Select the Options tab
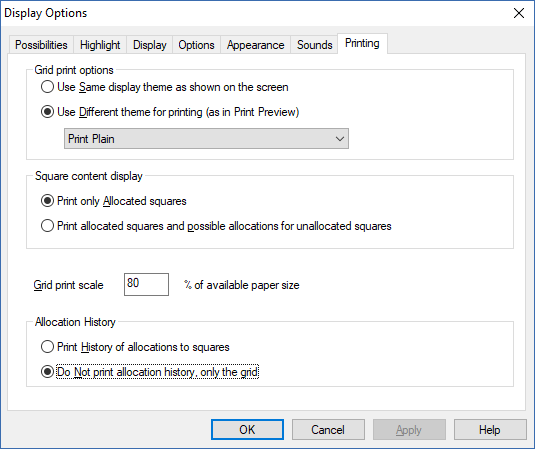 click(196, 45)
